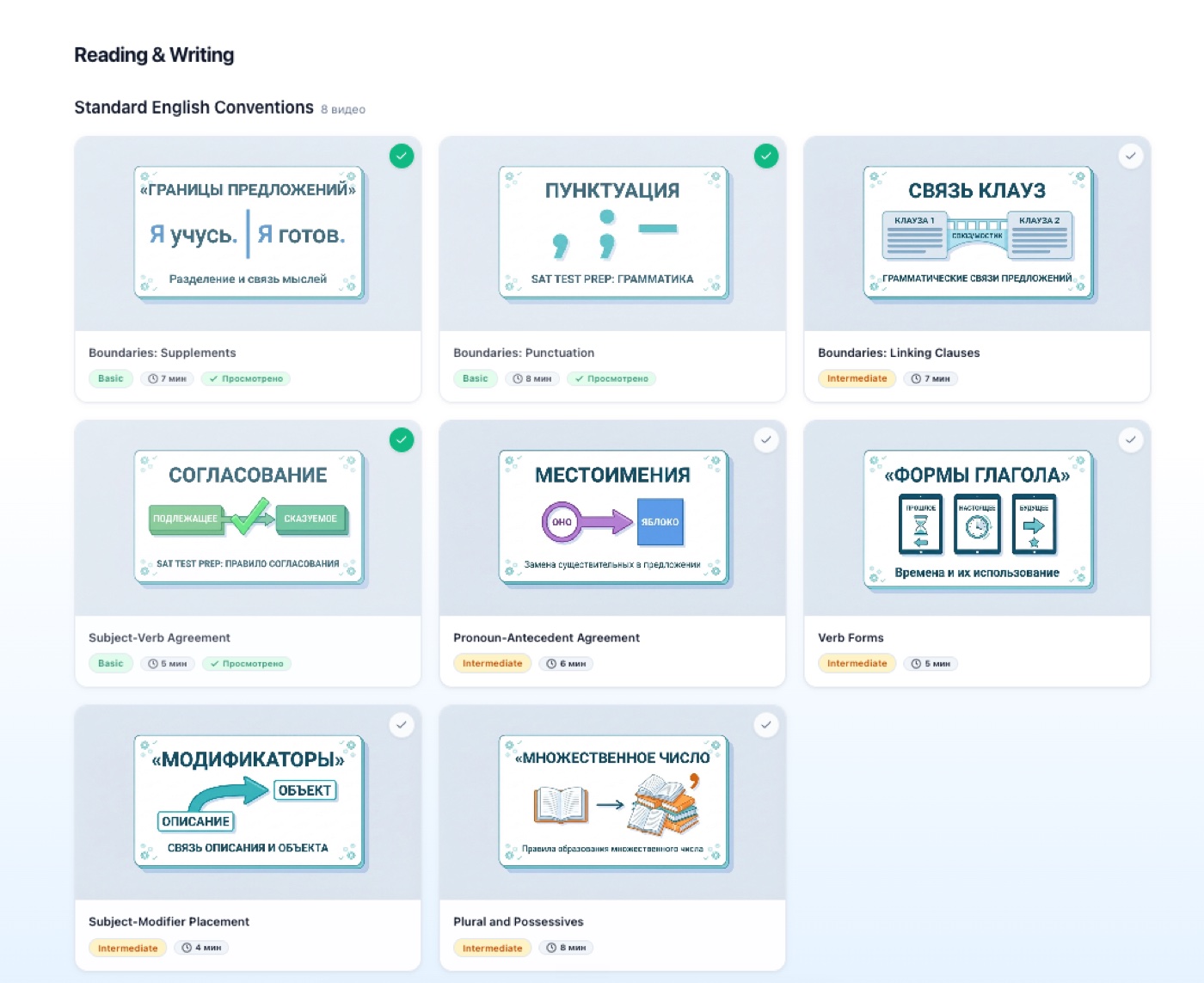The width and height of the screenshot is (1204, 983).
Task: Click the 7 мин duration on Boundaries: Supplements
Action: [167, 378]
